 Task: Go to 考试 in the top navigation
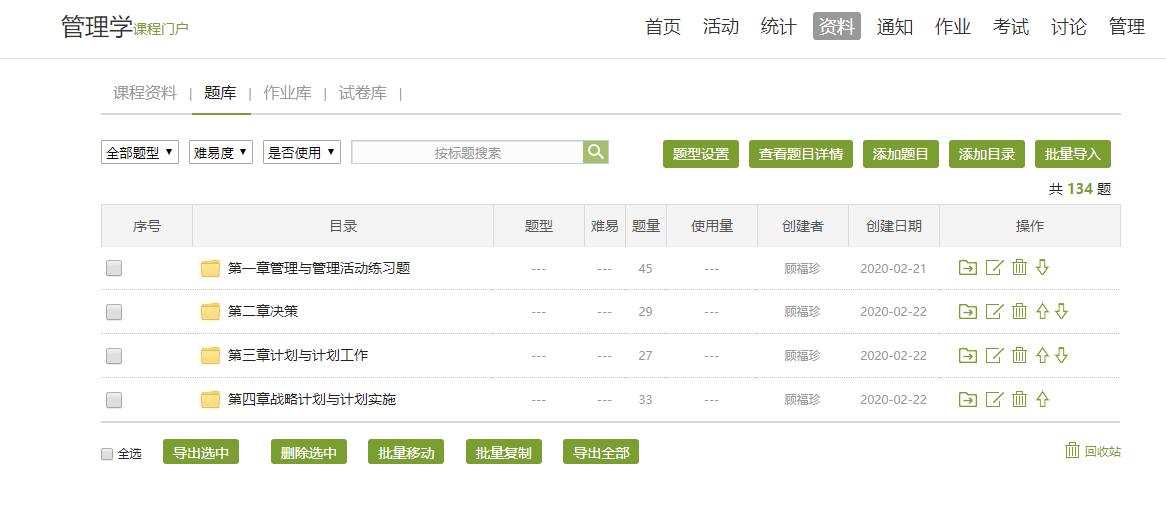point(1011,27)
